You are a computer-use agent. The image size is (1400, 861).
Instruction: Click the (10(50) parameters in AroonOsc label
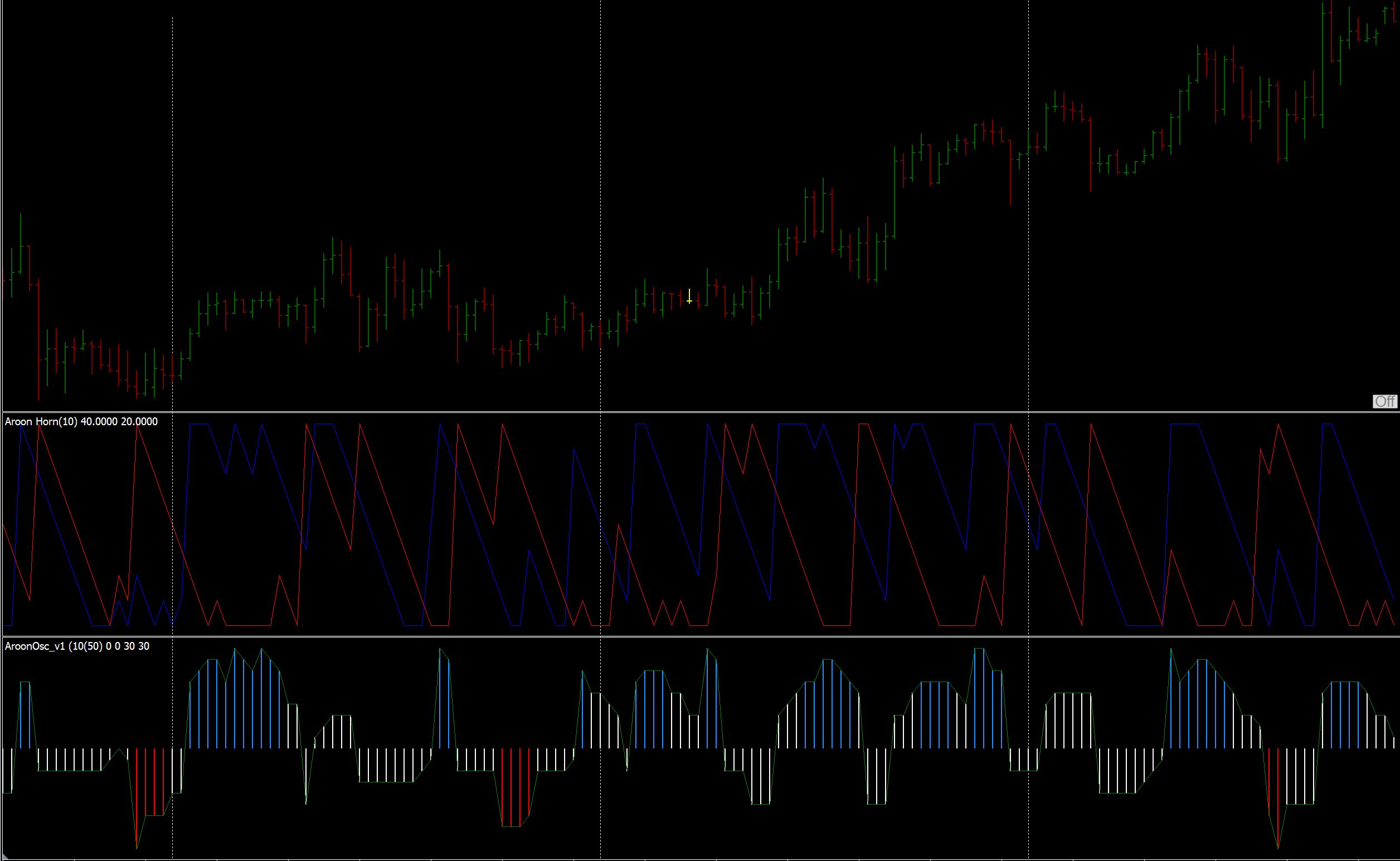(86, 646)
